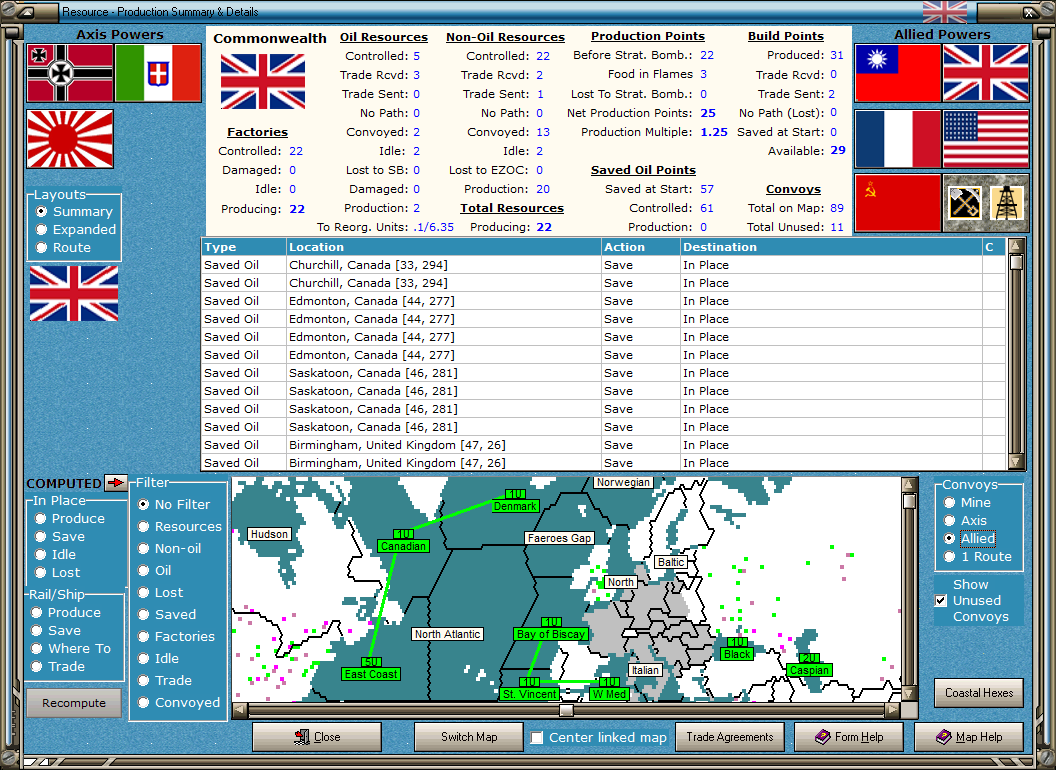Sort the table by Location column header
The image size is (1056, 770).
442,247
